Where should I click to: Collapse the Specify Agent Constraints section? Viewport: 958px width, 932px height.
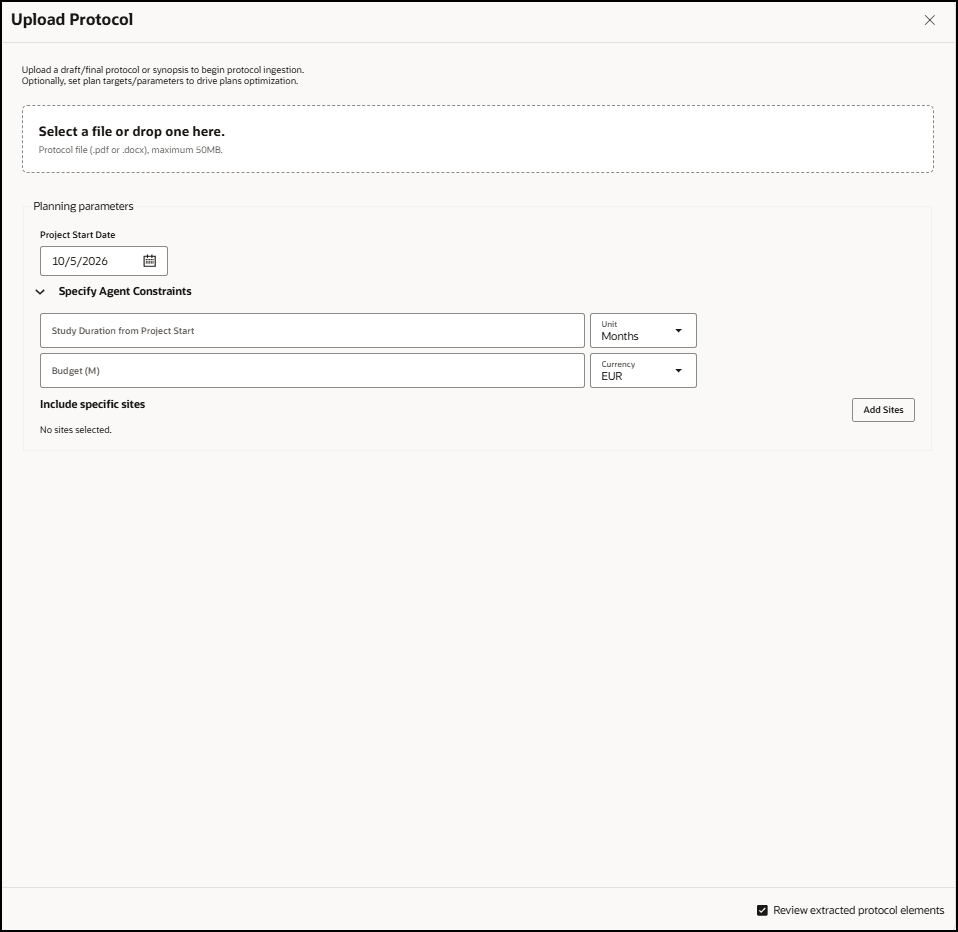(40, 292)
